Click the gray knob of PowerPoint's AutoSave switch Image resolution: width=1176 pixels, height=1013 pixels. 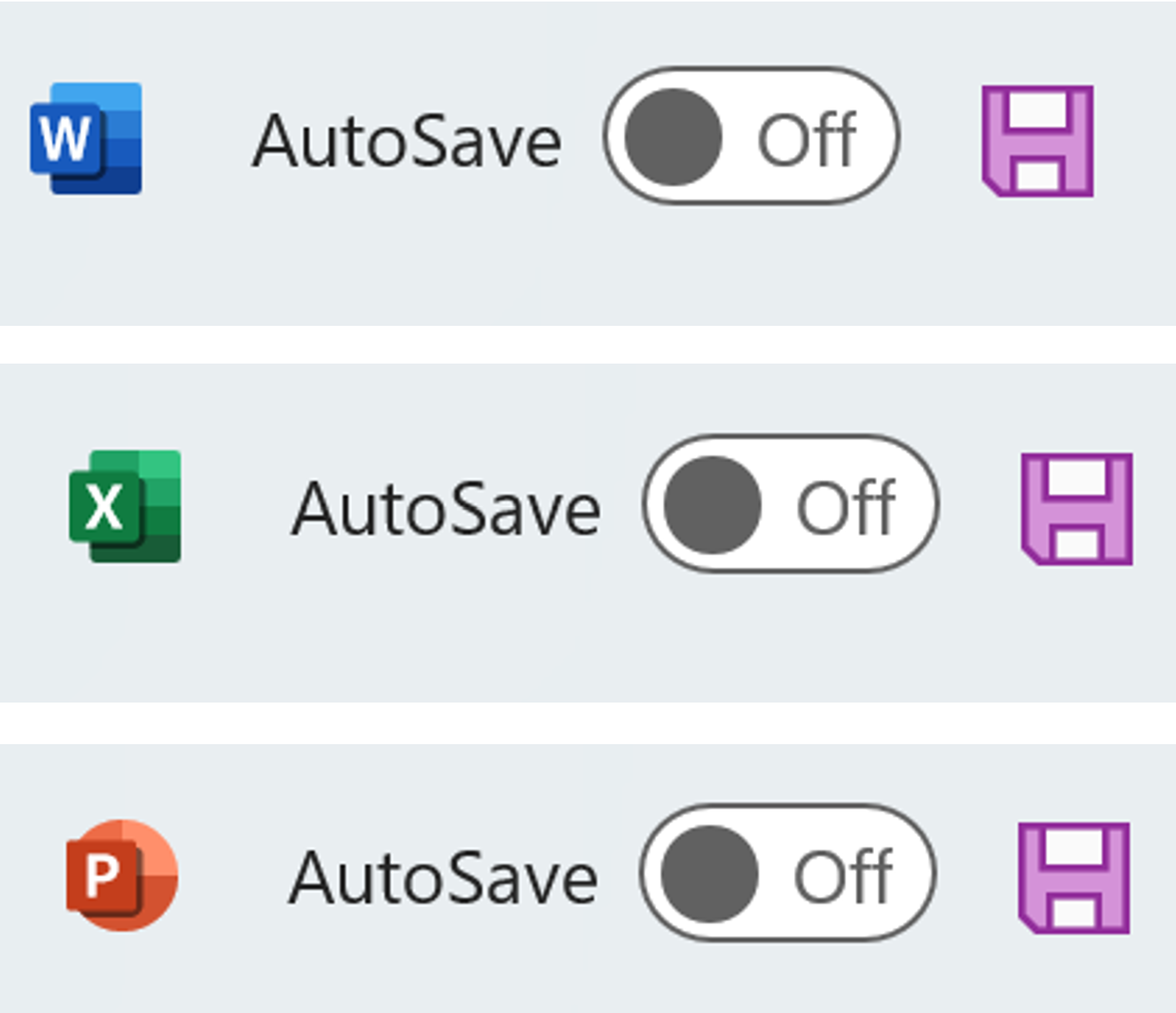(709, 874)
